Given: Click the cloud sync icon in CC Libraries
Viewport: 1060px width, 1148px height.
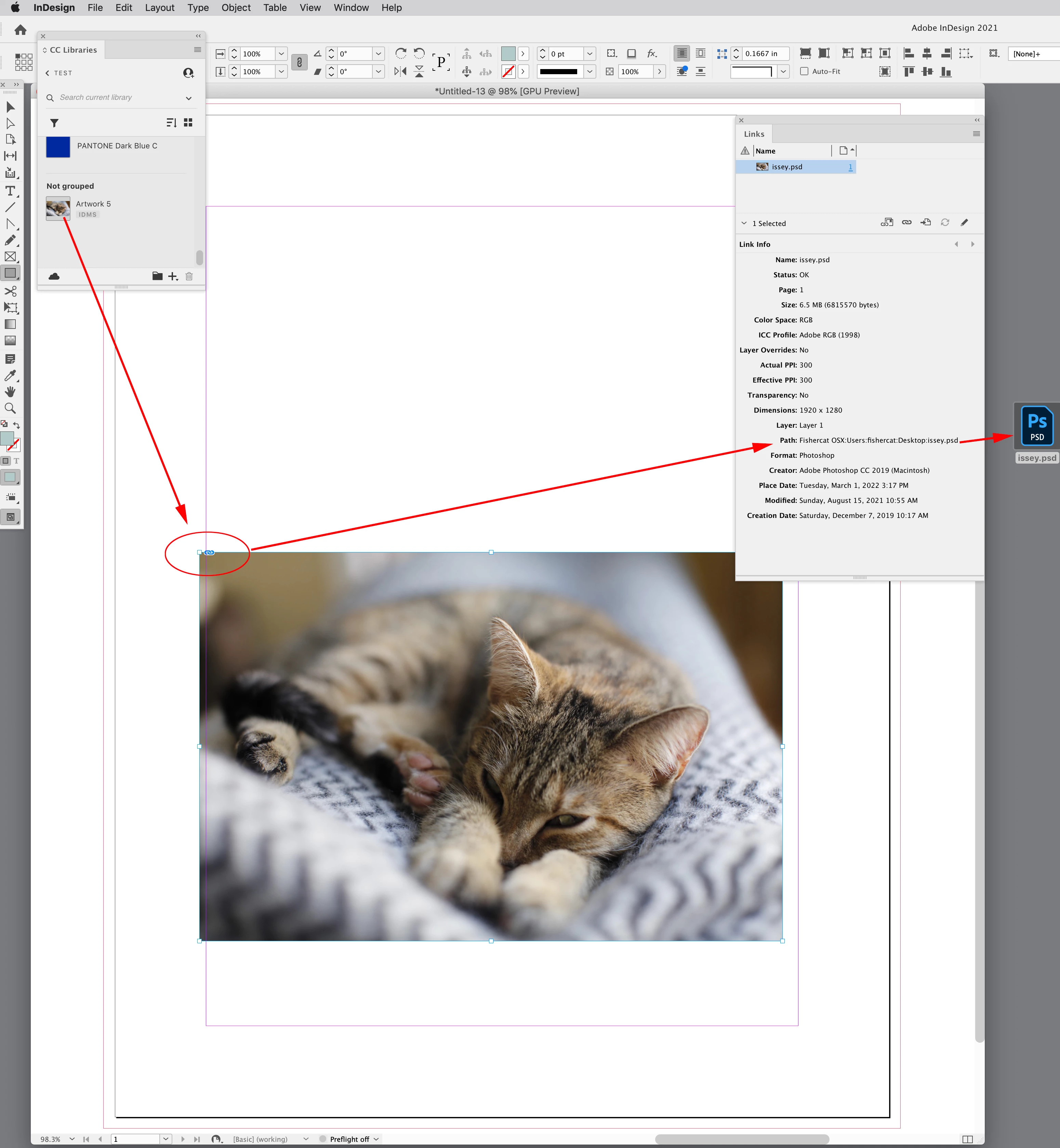Looking at the screenshot, I should coord(54,276).
